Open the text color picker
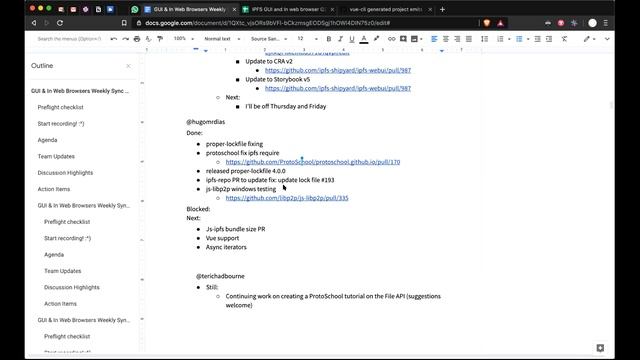The height and width of the screenshot is (360, 640). (364, 39)
